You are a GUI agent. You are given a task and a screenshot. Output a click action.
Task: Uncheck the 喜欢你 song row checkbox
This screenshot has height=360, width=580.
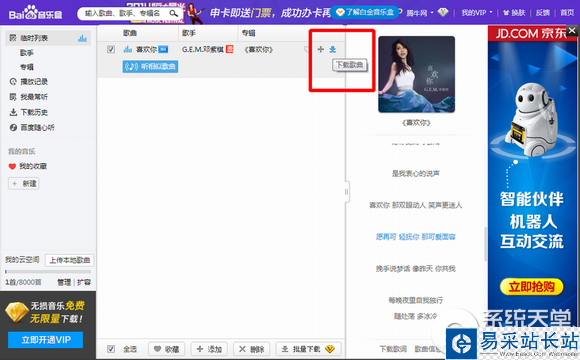[x=111, y=49]
